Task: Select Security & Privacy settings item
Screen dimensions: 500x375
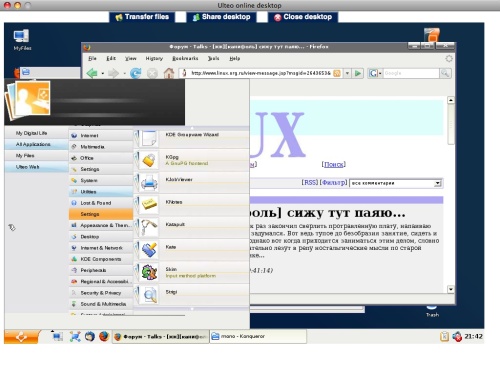Action: pyautogui.click(x=101, y=293)
